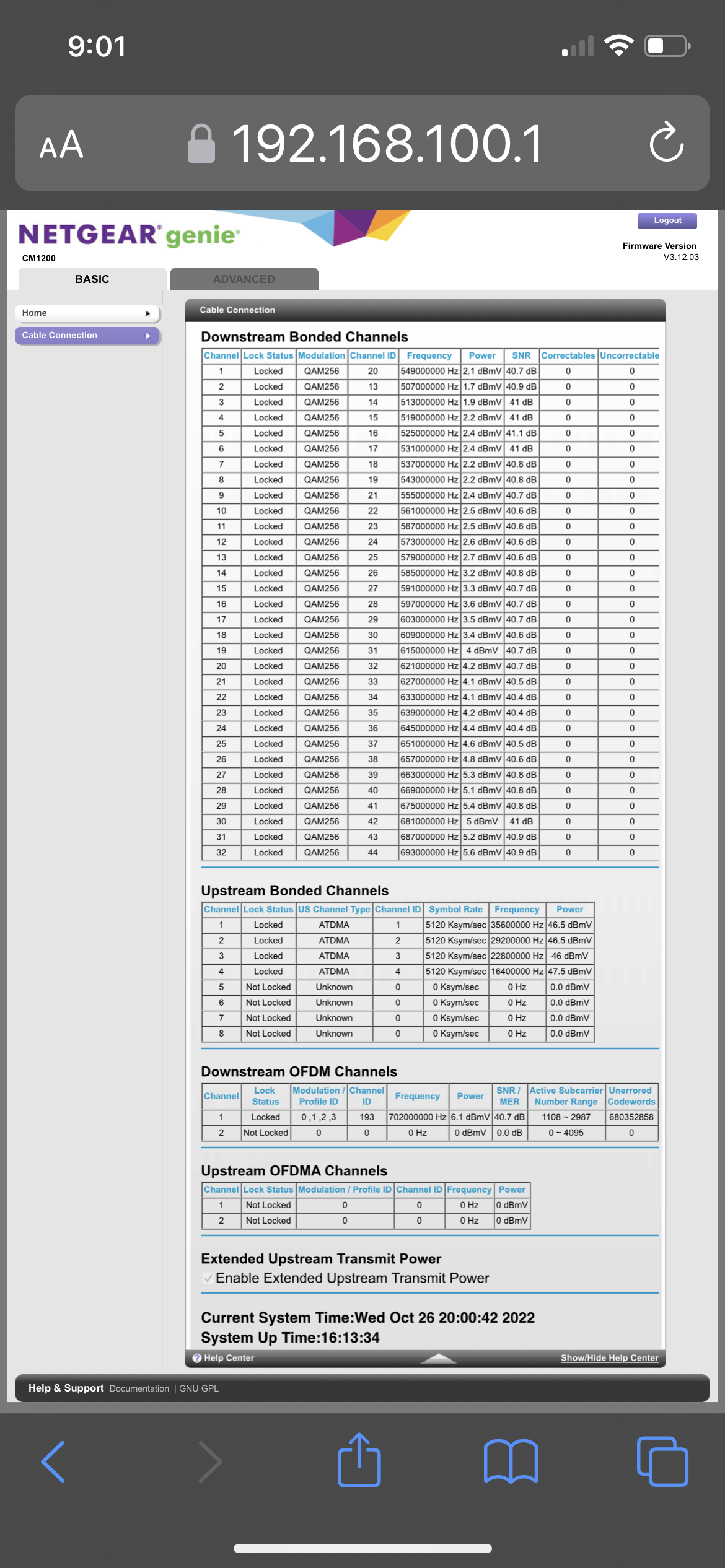Click the 47.5 dBmV upstream power cell
This screenshot has height=1568, width=725.
click(569, 972)
